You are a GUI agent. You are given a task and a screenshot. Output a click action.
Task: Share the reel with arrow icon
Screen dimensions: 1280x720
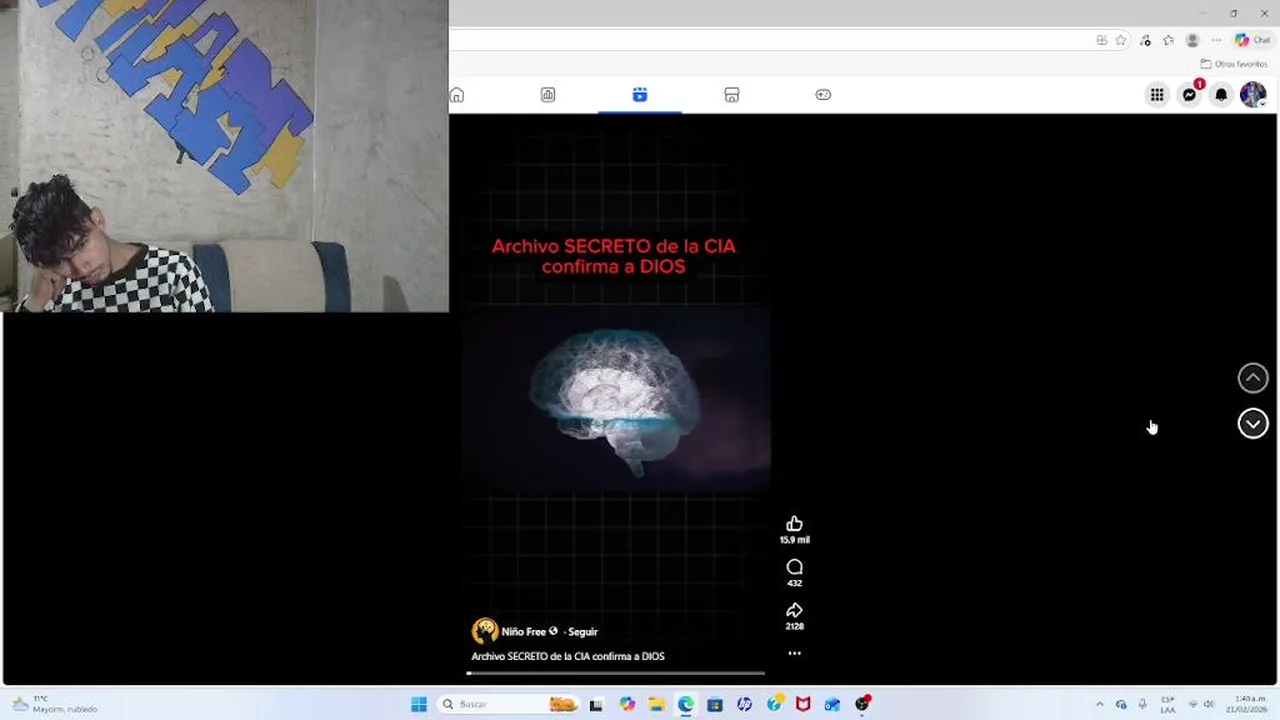(794, 610)
